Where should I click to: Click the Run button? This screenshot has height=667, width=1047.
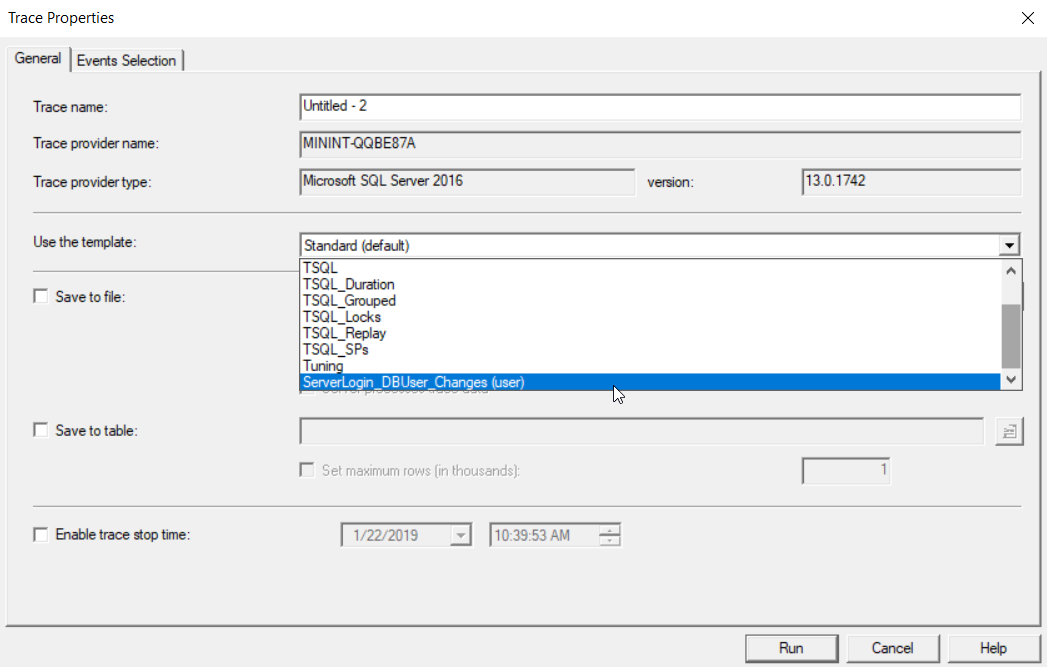click(791, 648)
